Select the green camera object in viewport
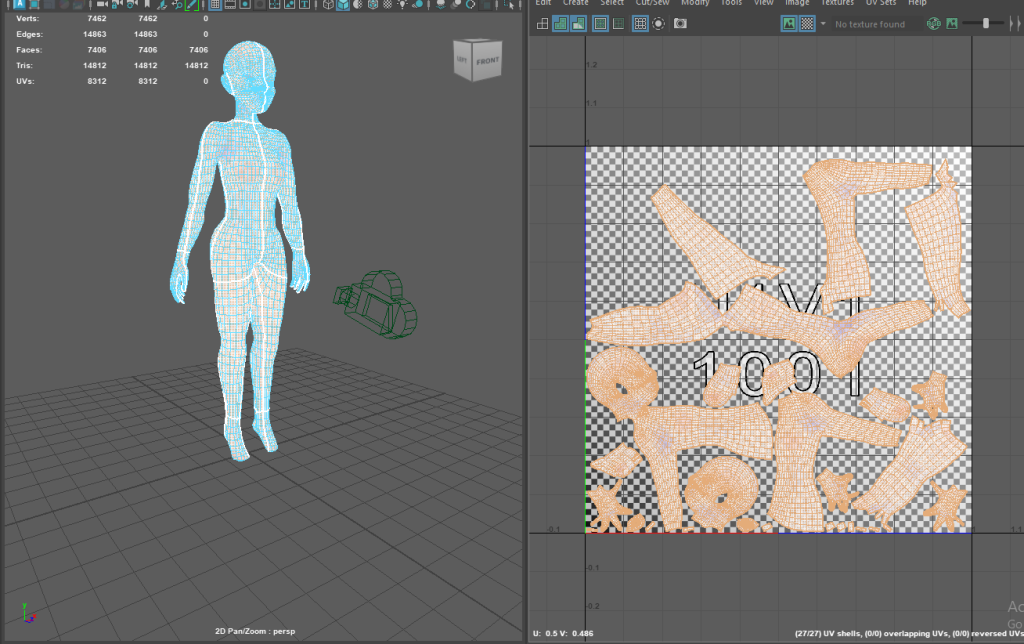Image resolution: width=1024 pixels, height=644 pixels. pos(378,302)
